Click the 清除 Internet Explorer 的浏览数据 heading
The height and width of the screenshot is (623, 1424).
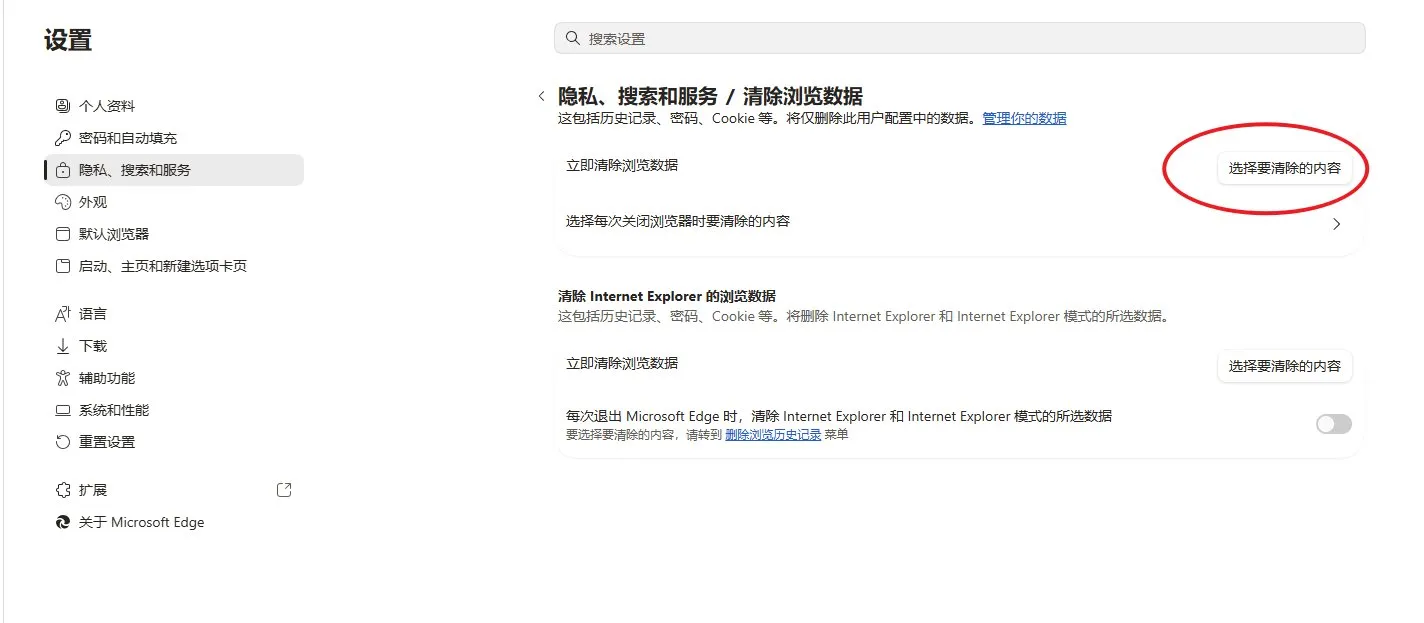click(667, 297)
